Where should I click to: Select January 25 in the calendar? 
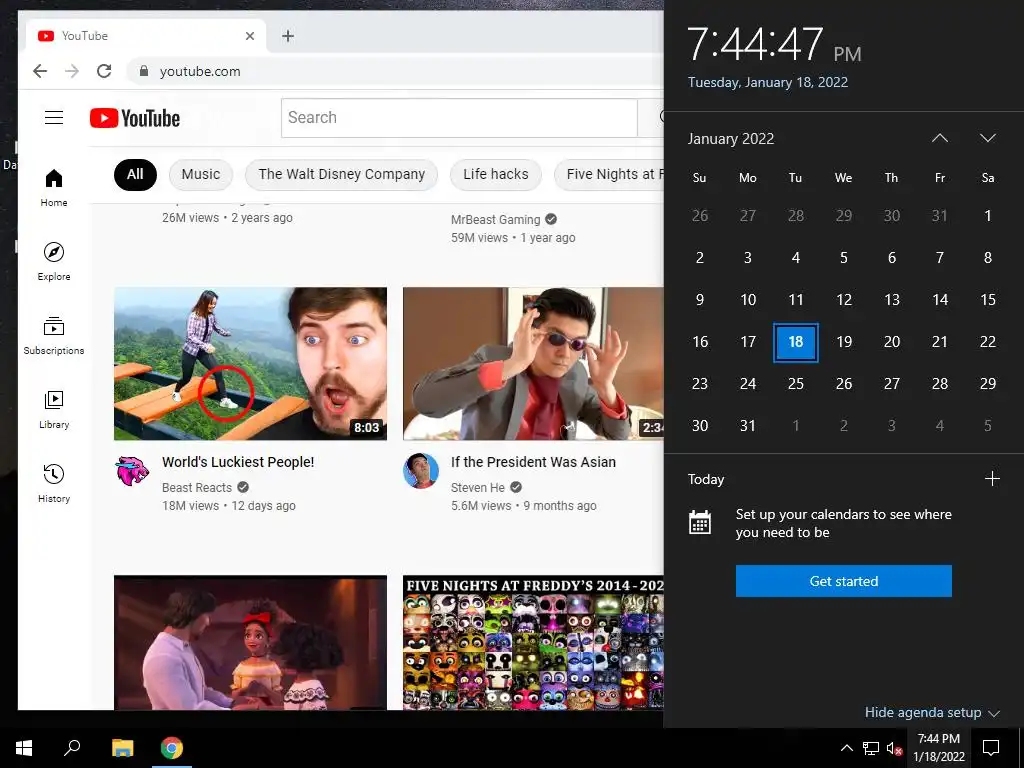[x=795, y=384]
